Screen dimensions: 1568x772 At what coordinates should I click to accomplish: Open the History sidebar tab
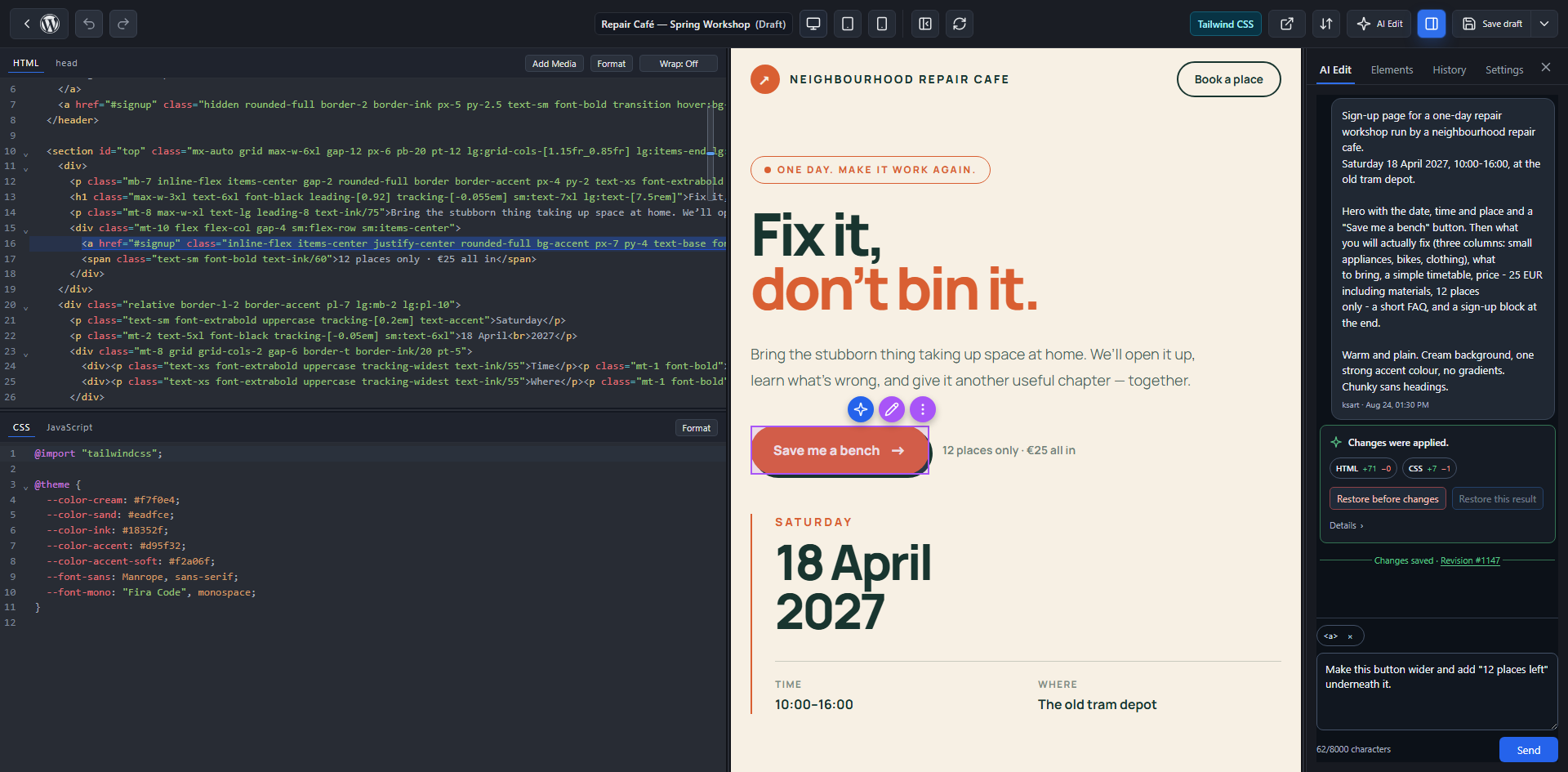pyautogui.click(x=1449, y=70)
